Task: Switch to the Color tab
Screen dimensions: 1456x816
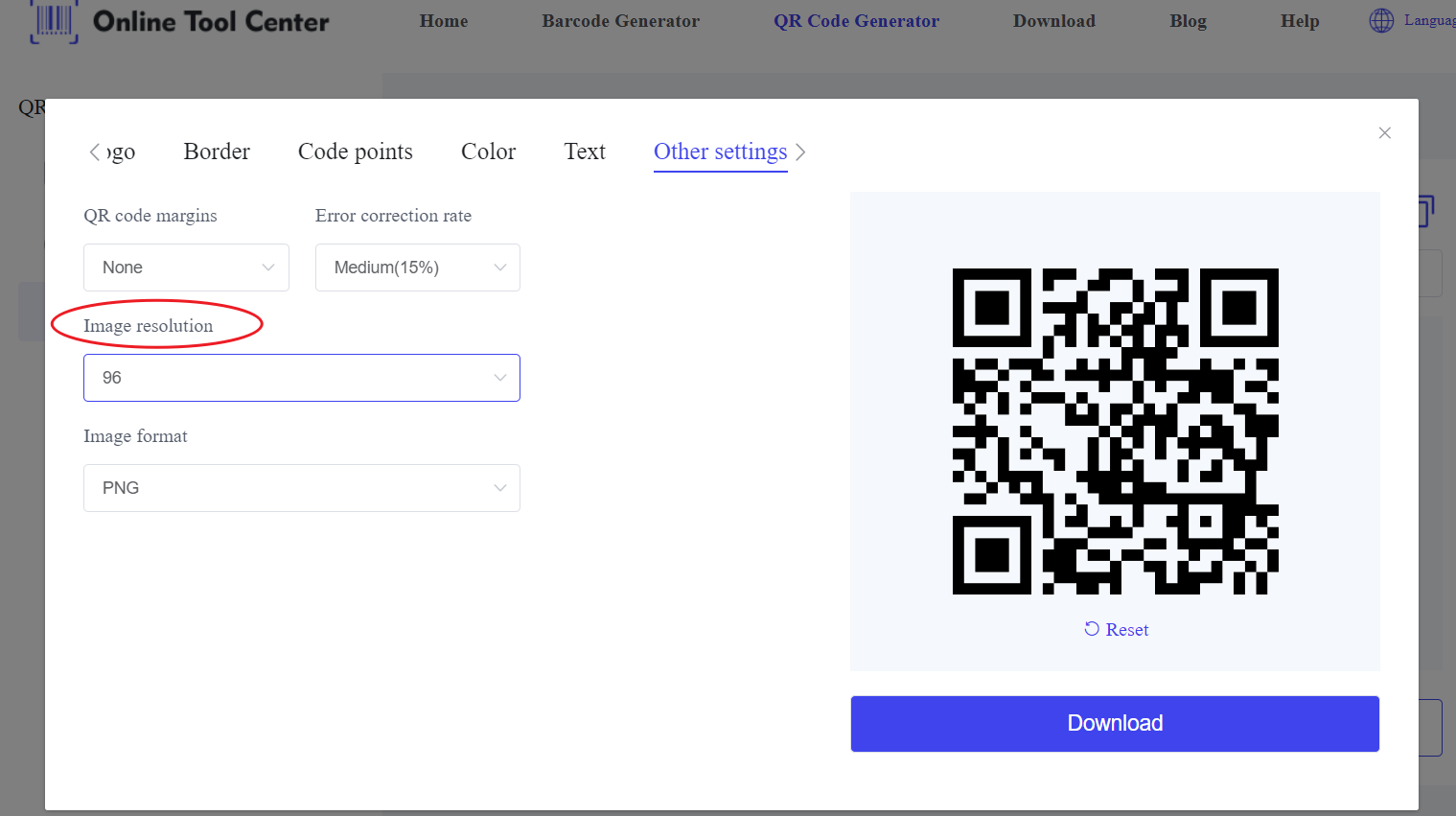Action: [x=488, y=152]
